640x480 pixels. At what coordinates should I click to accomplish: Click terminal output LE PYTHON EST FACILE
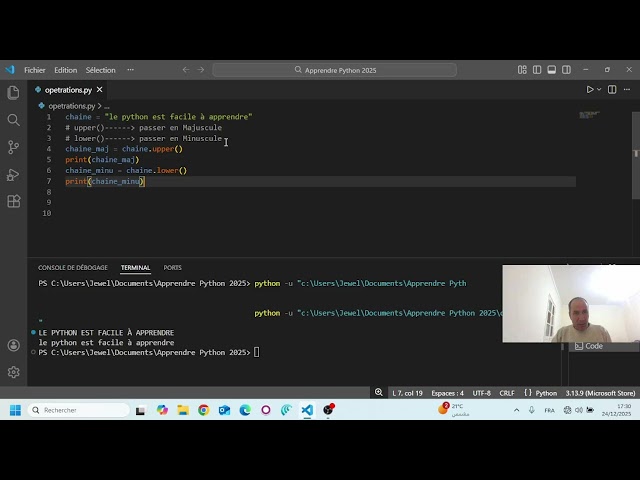pos(106,333)
